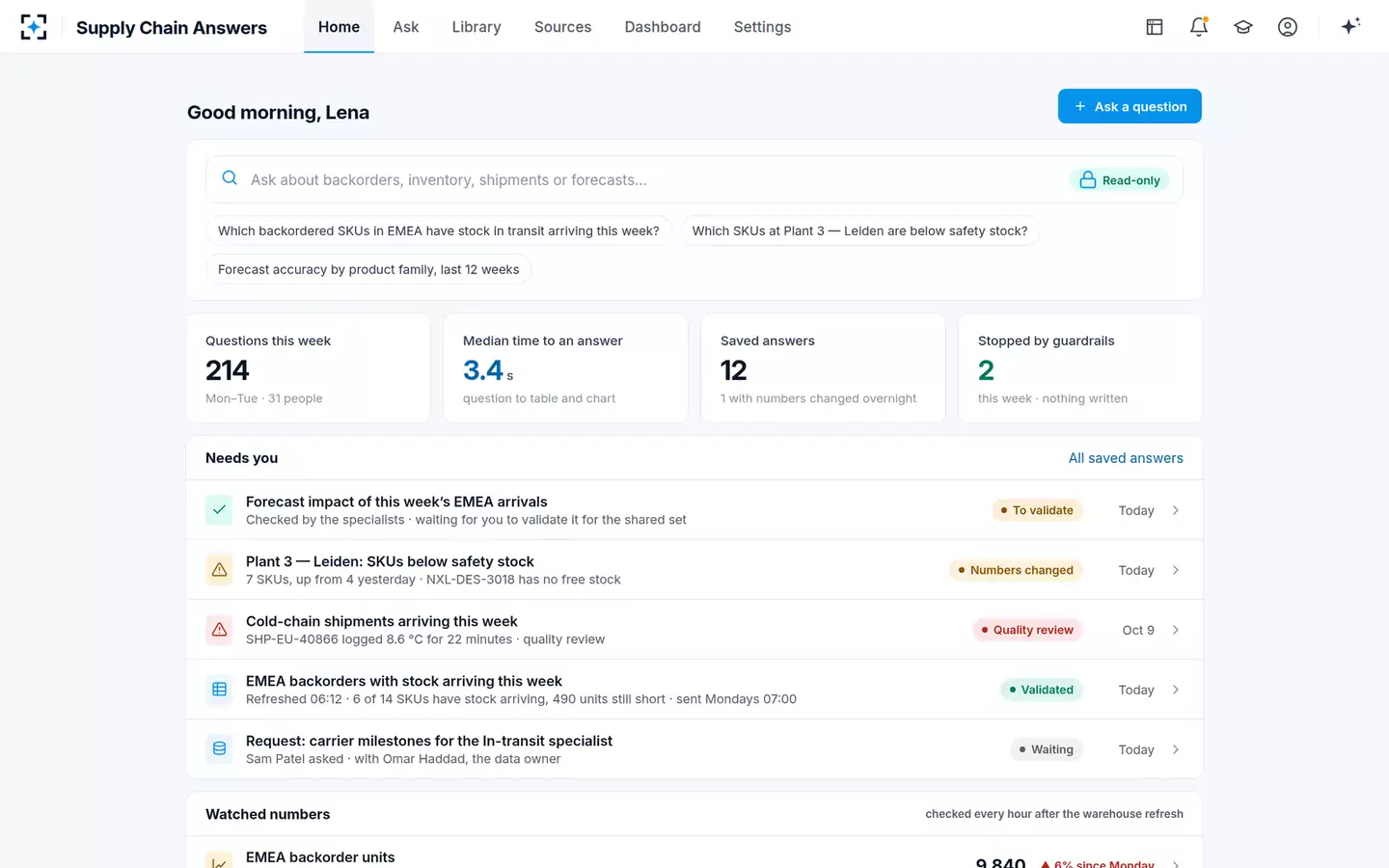The image size is (1389, 868).
Task: Click the red alert icon on Cold-chain shipments
Action: [x=219, y=630]
